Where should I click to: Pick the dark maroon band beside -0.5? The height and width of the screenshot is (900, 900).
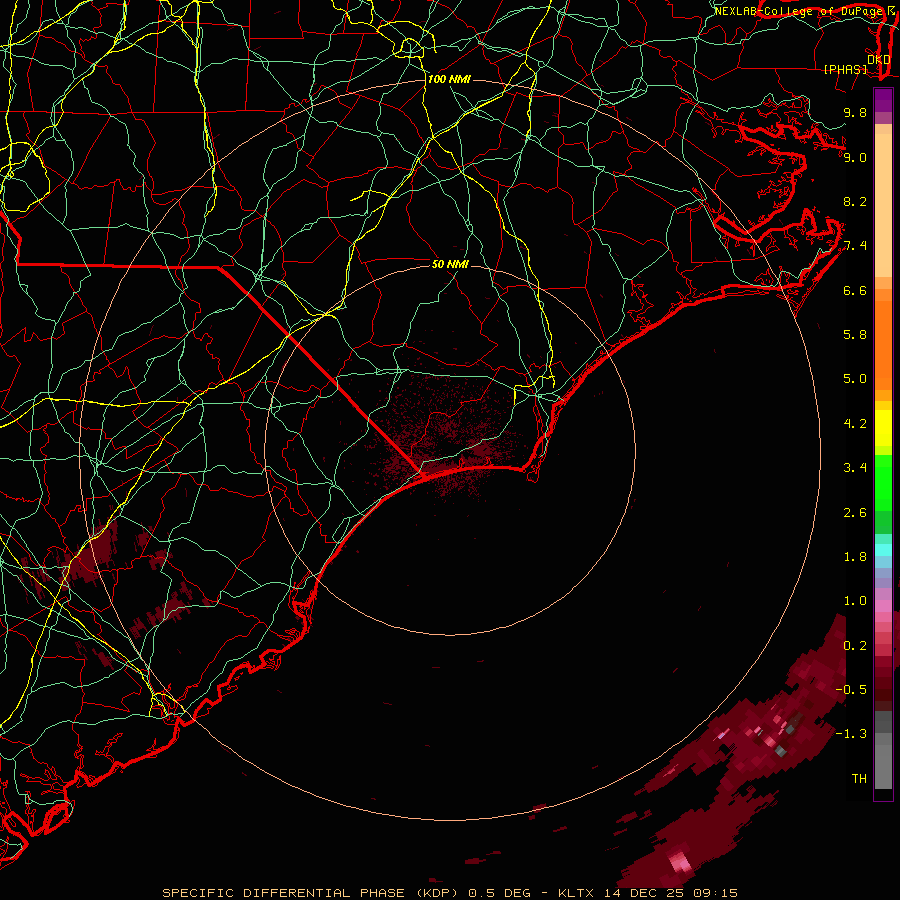(x=883, y=695)
